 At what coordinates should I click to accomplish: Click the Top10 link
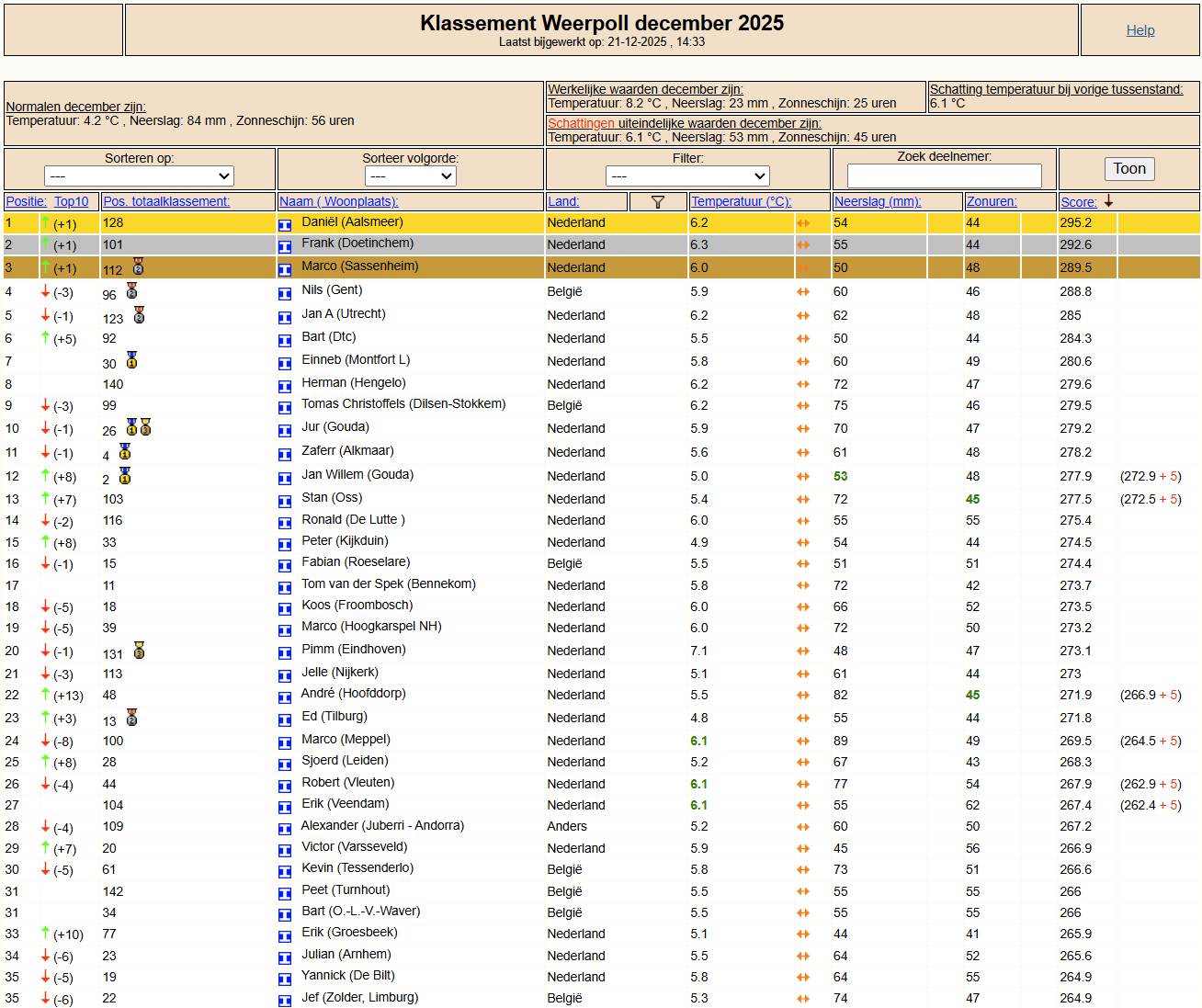click(x=72, y=201)
